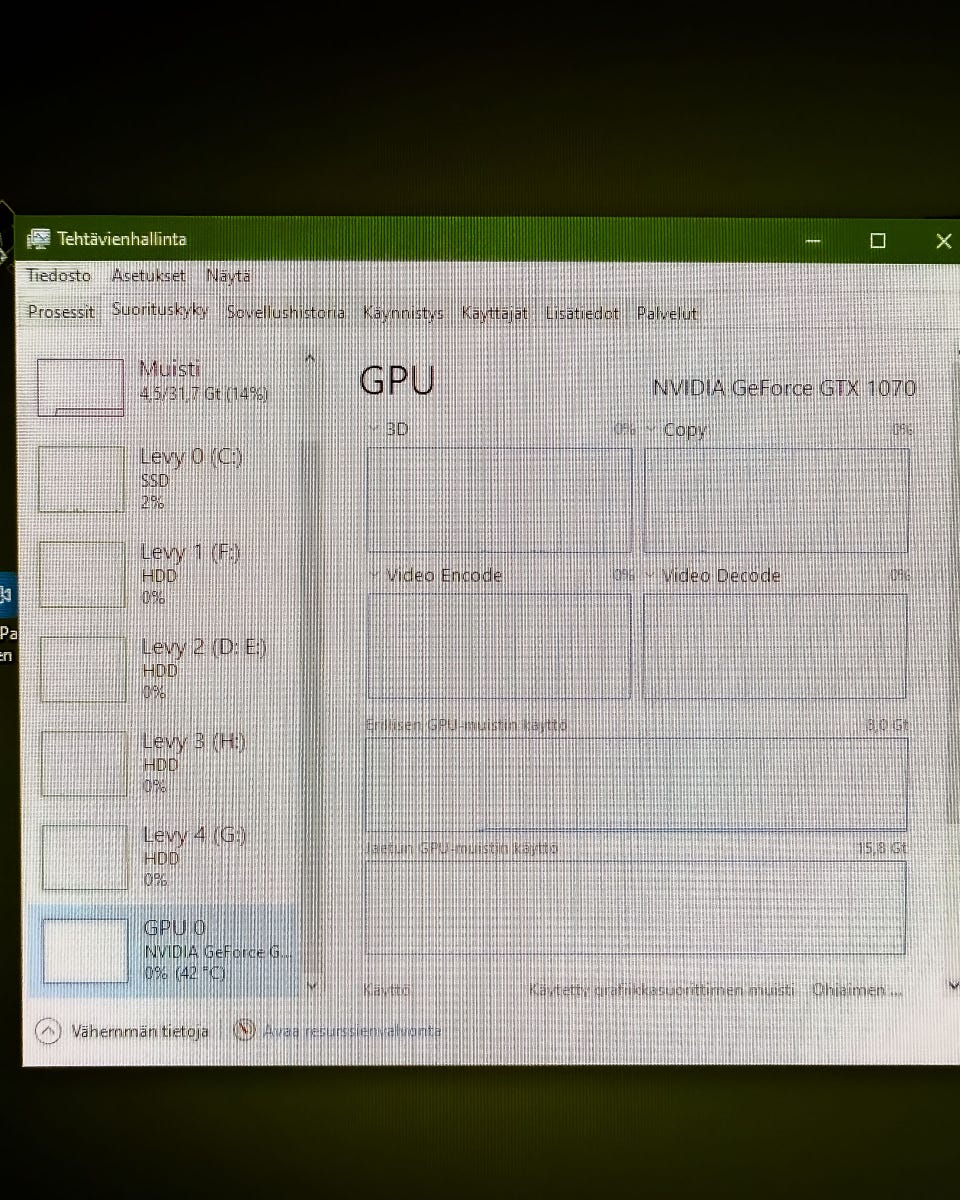Click the resource monitor icon
The width and height of the screenshot is (960, 1200).
pyautogui.click(x=244, y=1030)
